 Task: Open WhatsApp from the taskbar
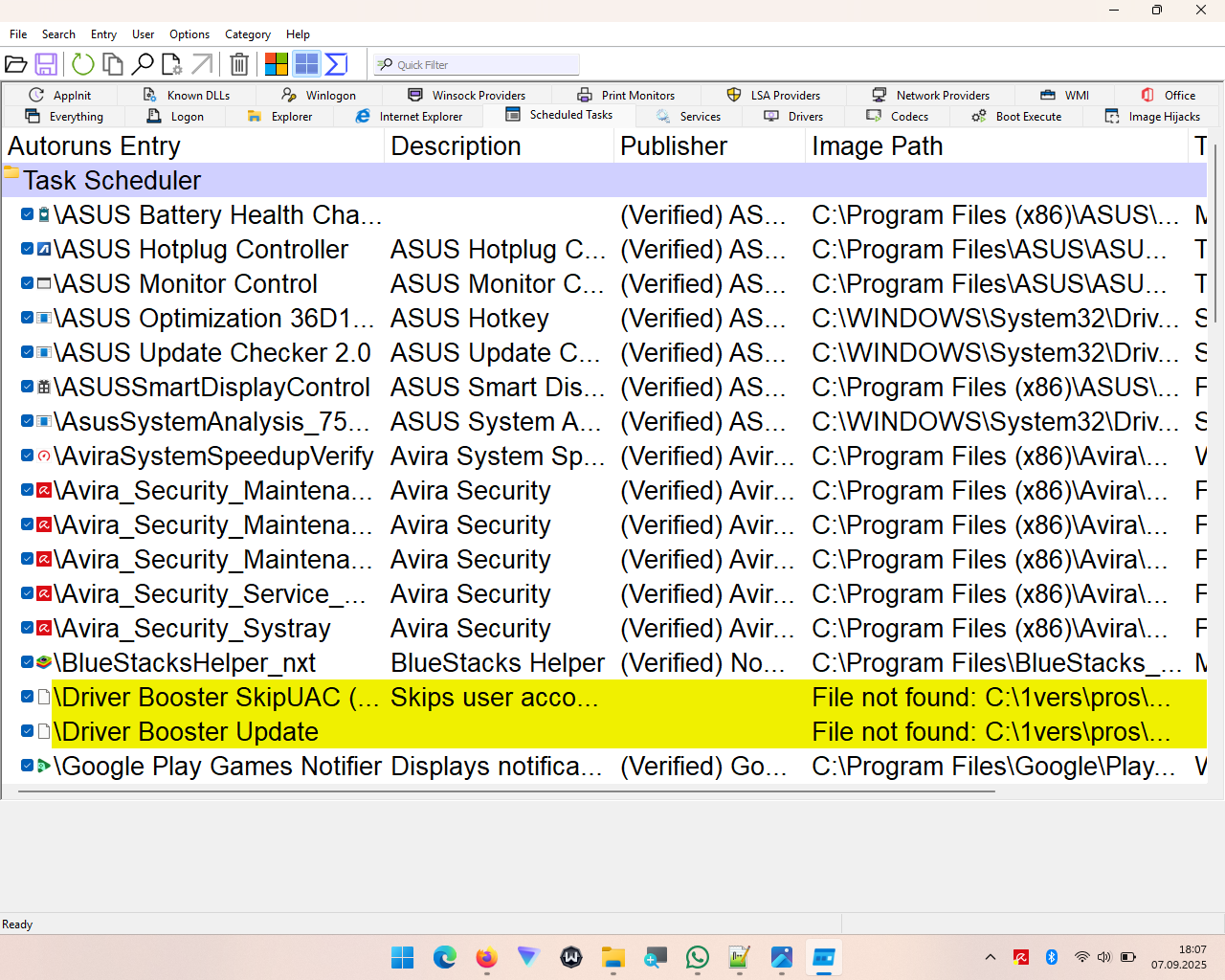[x=698, y=957]
